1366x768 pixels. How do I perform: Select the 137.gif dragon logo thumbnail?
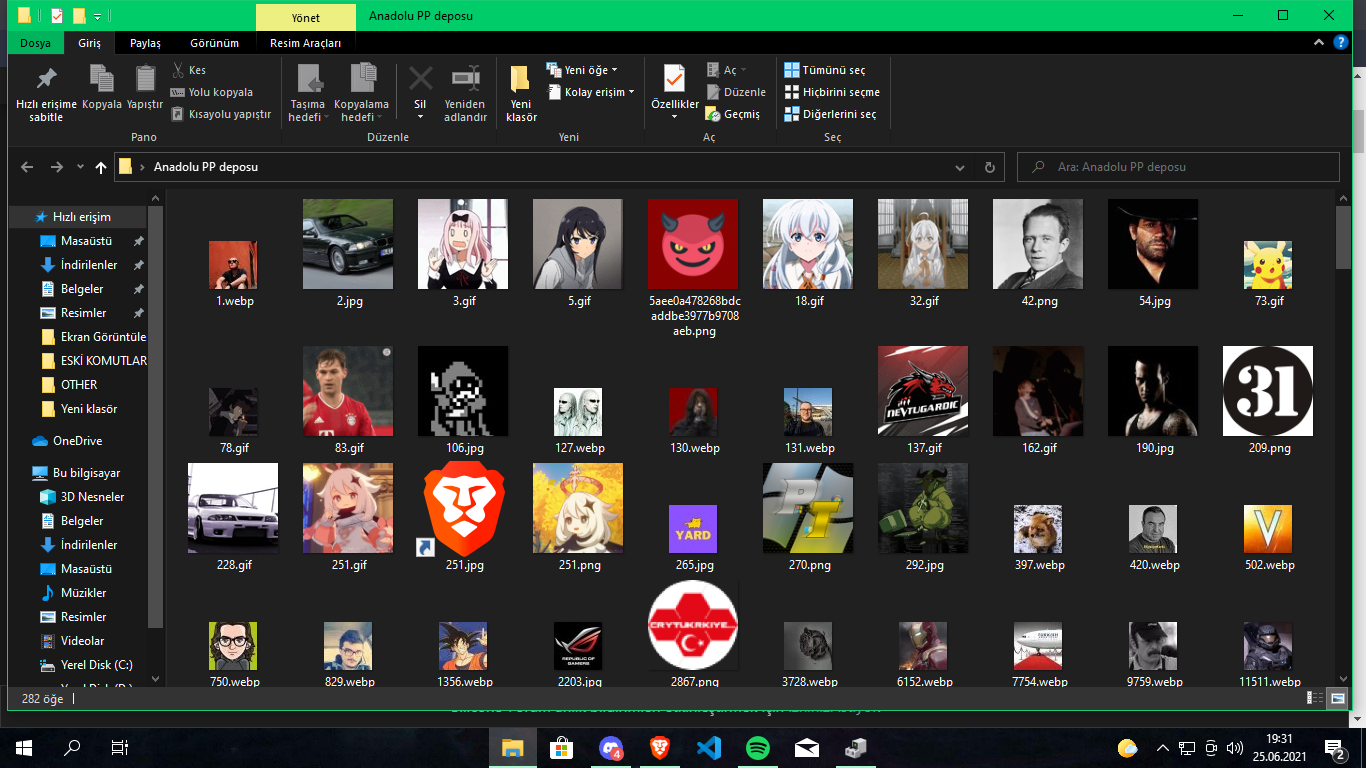[x=922, y=392]
